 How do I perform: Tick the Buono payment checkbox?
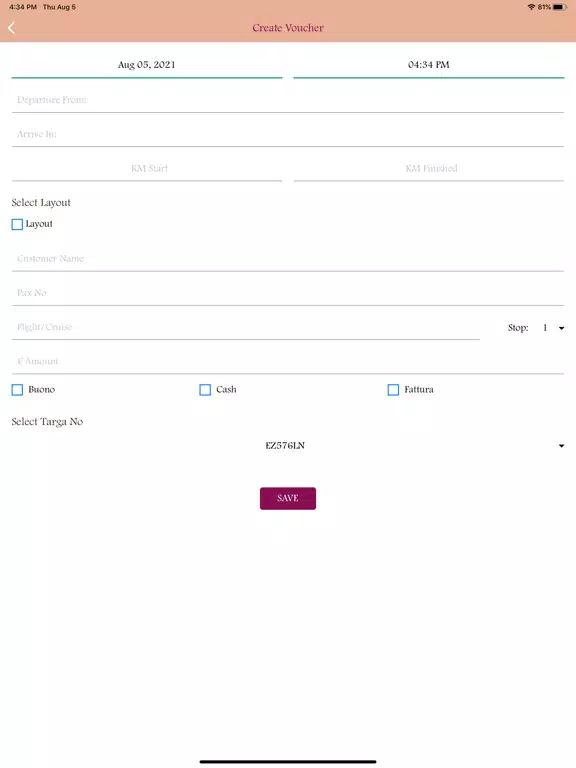pos(17,390)
